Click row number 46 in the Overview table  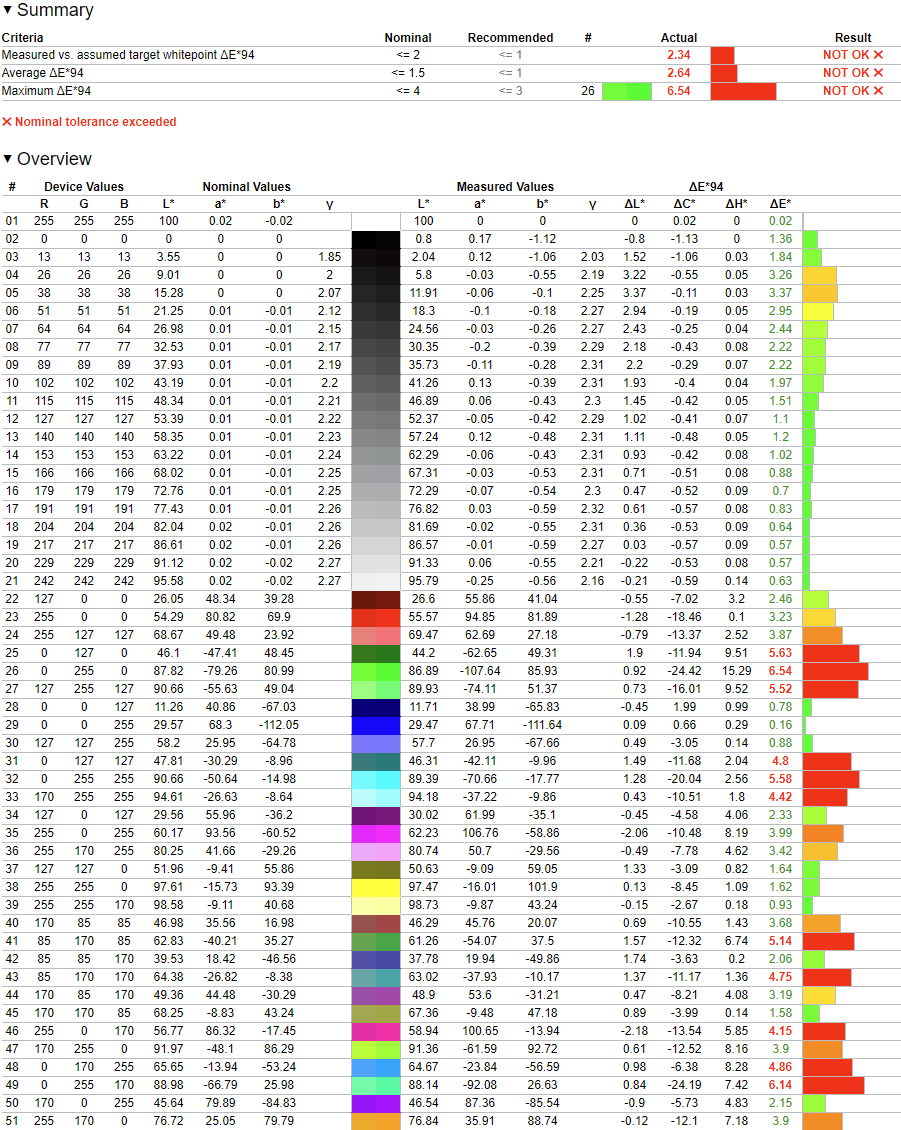(12, 1031)
